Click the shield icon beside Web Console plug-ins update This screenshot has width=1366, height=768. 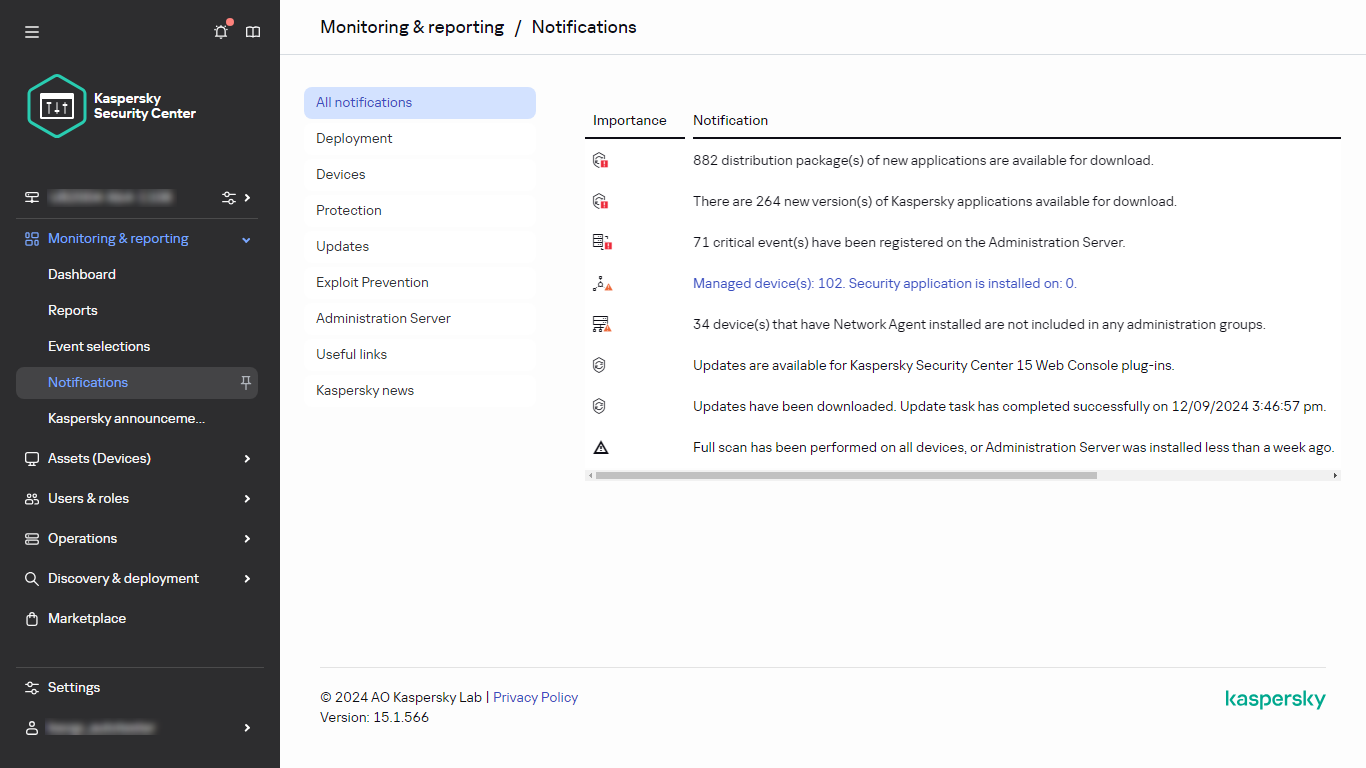point(600,365)
